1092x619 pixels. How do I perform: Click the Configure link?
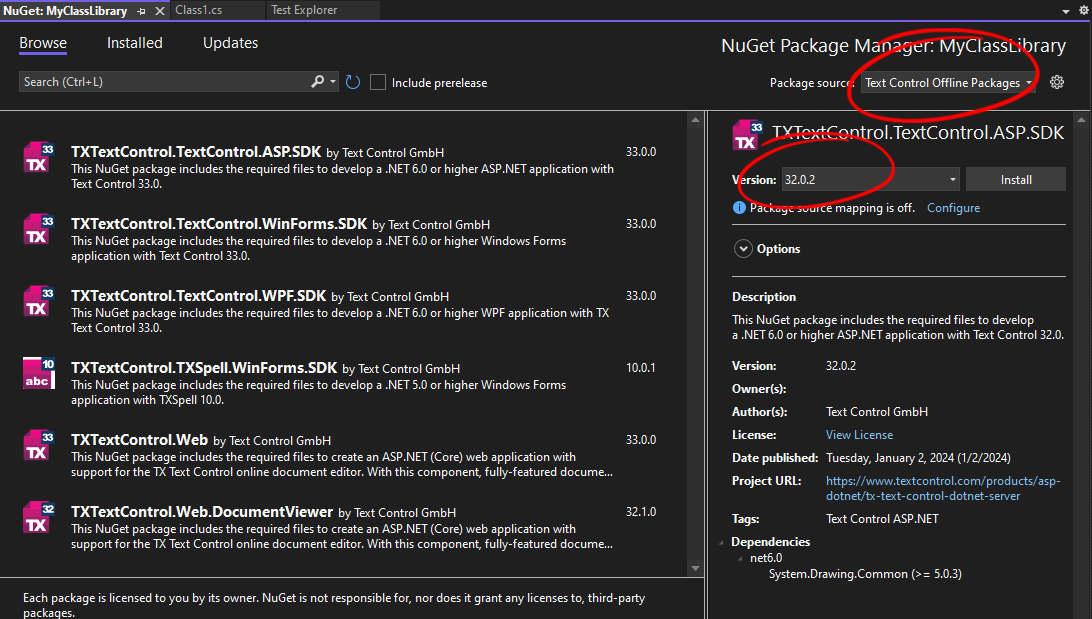(x=953, y=207)
